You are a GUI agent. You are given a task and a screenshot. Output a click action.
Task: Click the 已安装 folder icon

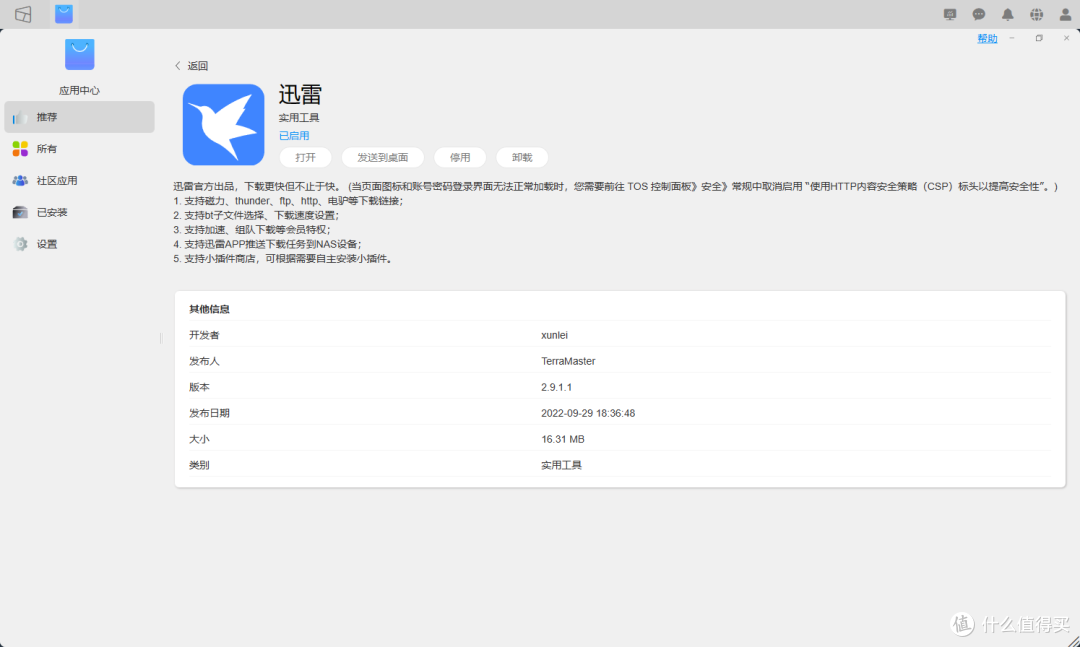click(x=20, y=212)
